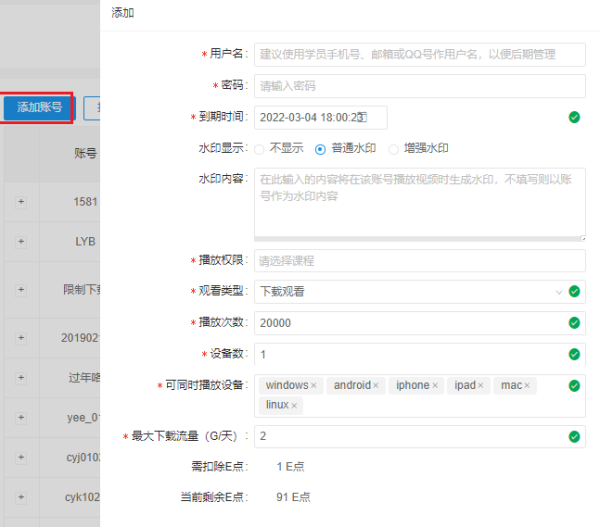Select 不显示 watermark option
600x527 pixels.
(260, 149)
